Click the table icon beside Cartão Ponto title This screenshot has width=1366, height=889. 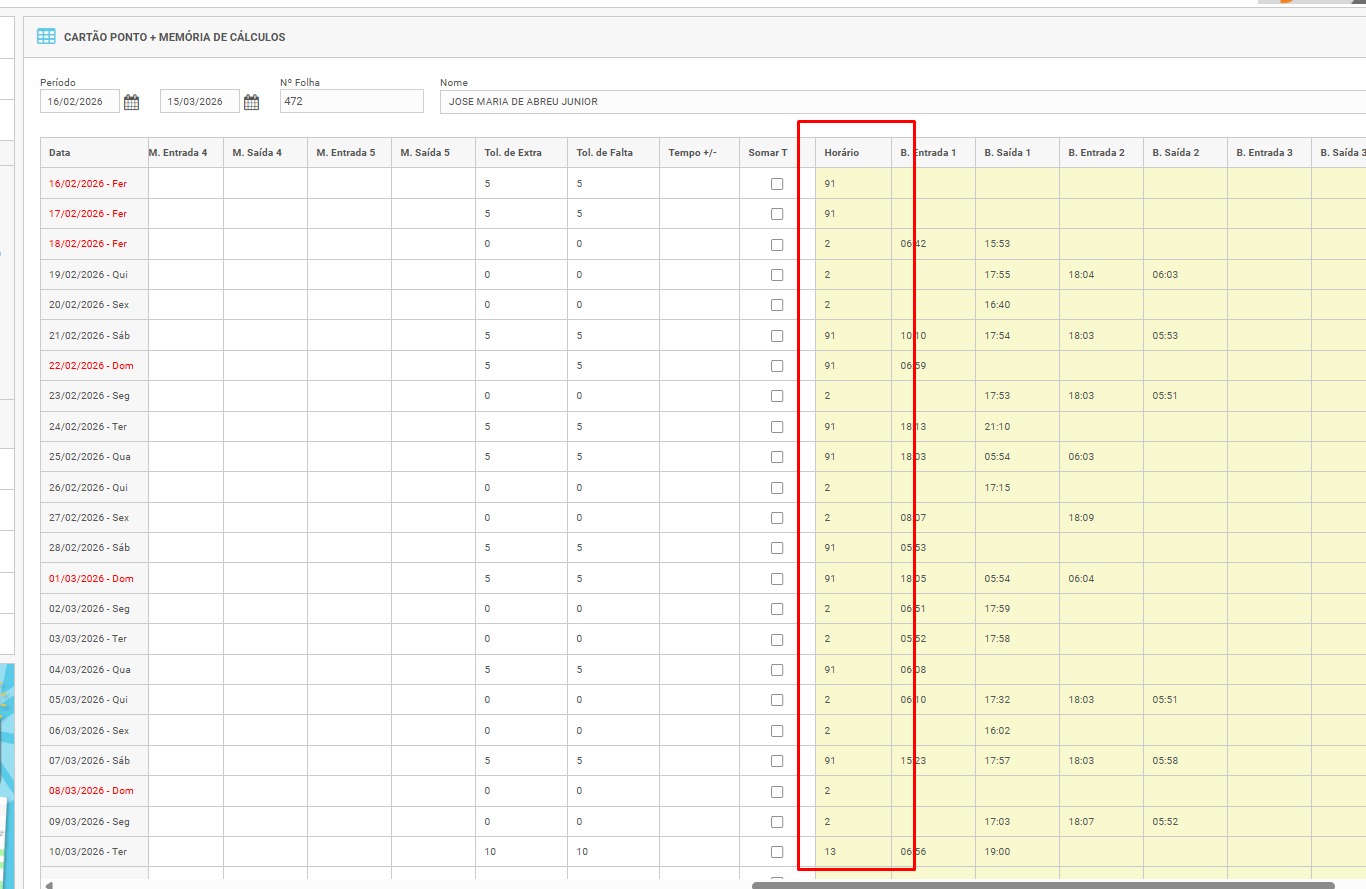[46, 37]
